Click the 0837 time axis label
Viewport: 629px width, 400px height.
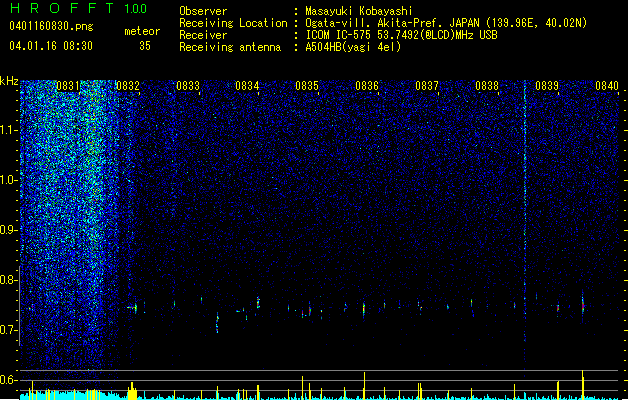[x=427, y=86]
